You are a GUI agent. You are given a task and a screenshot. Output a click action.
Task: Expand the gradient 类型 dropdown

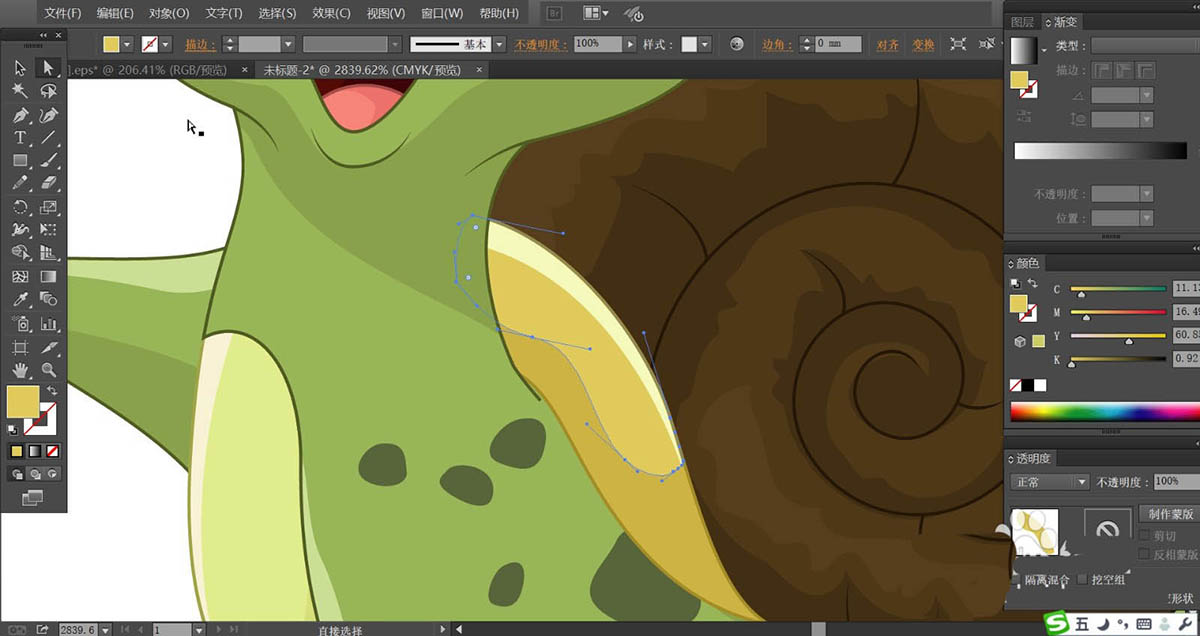pyautogui.click(x=1145, y=46)
